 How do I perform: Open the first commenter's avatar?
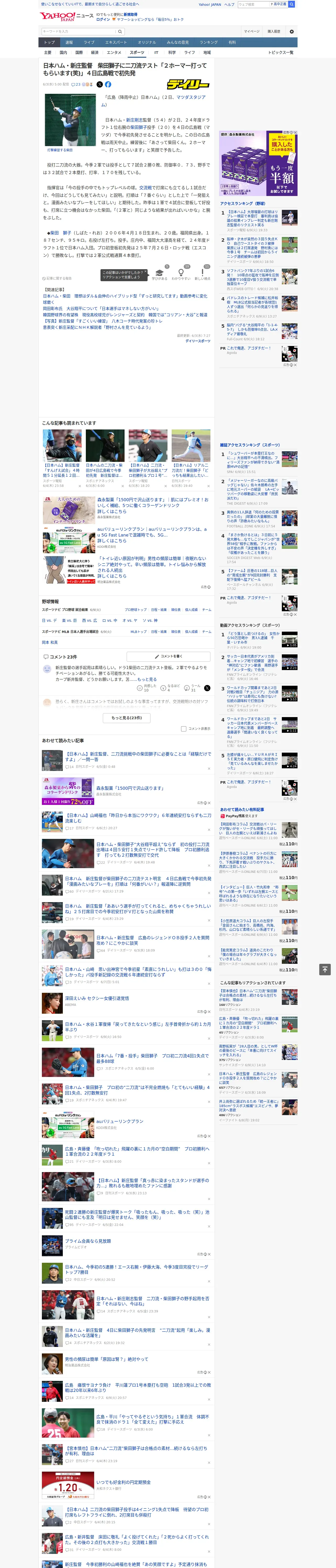click(x=48, y=669)
